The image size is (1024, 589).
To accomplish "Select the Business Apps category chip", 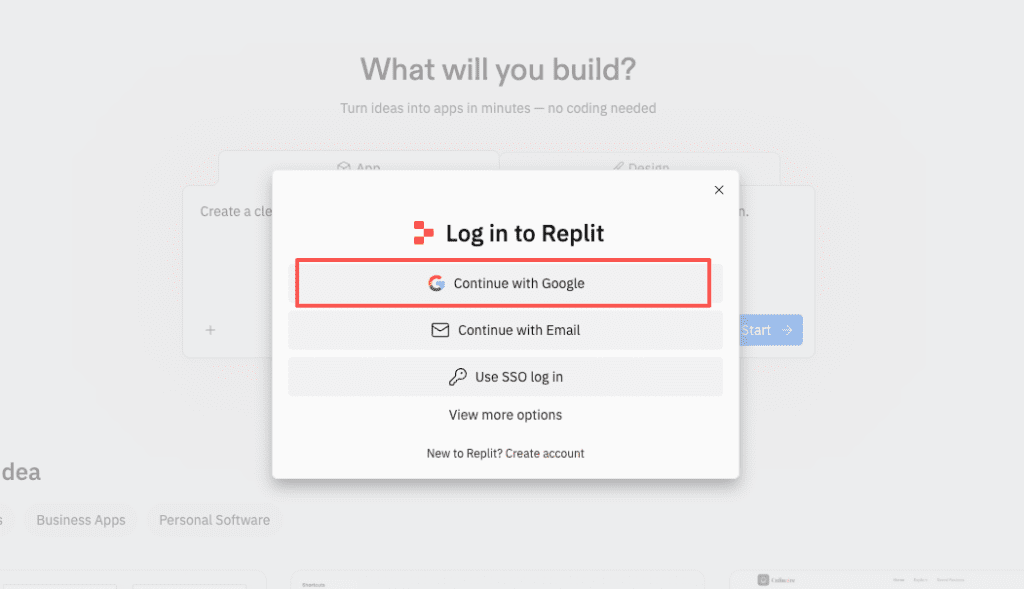I will (81, 520).
